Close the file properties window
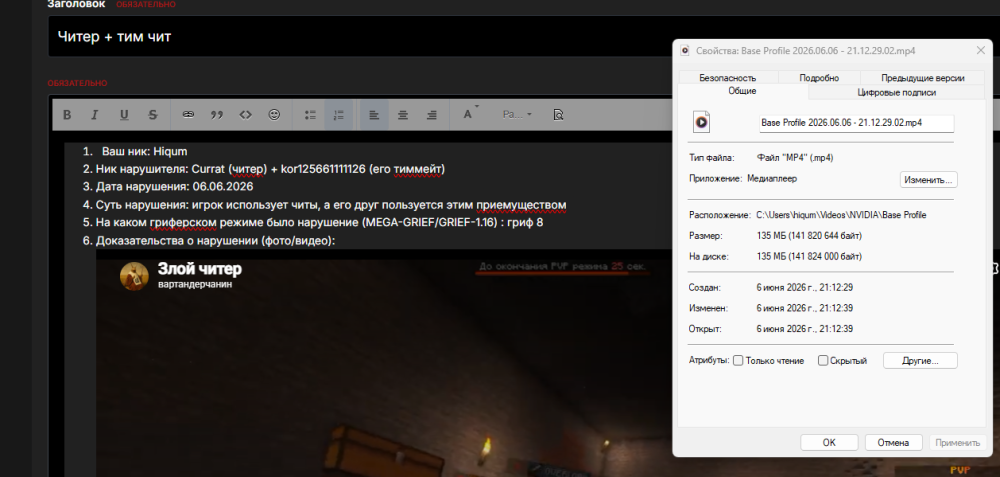Screen dimensions: 1000x477 click(981, 50)
